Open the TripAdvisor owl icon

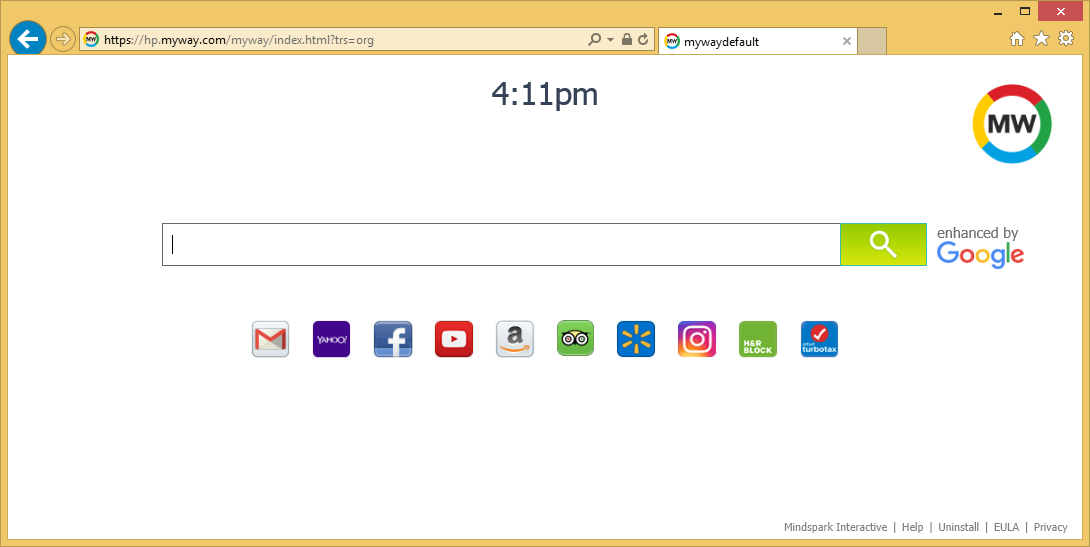pyautogui.click(x=576, y=339)
